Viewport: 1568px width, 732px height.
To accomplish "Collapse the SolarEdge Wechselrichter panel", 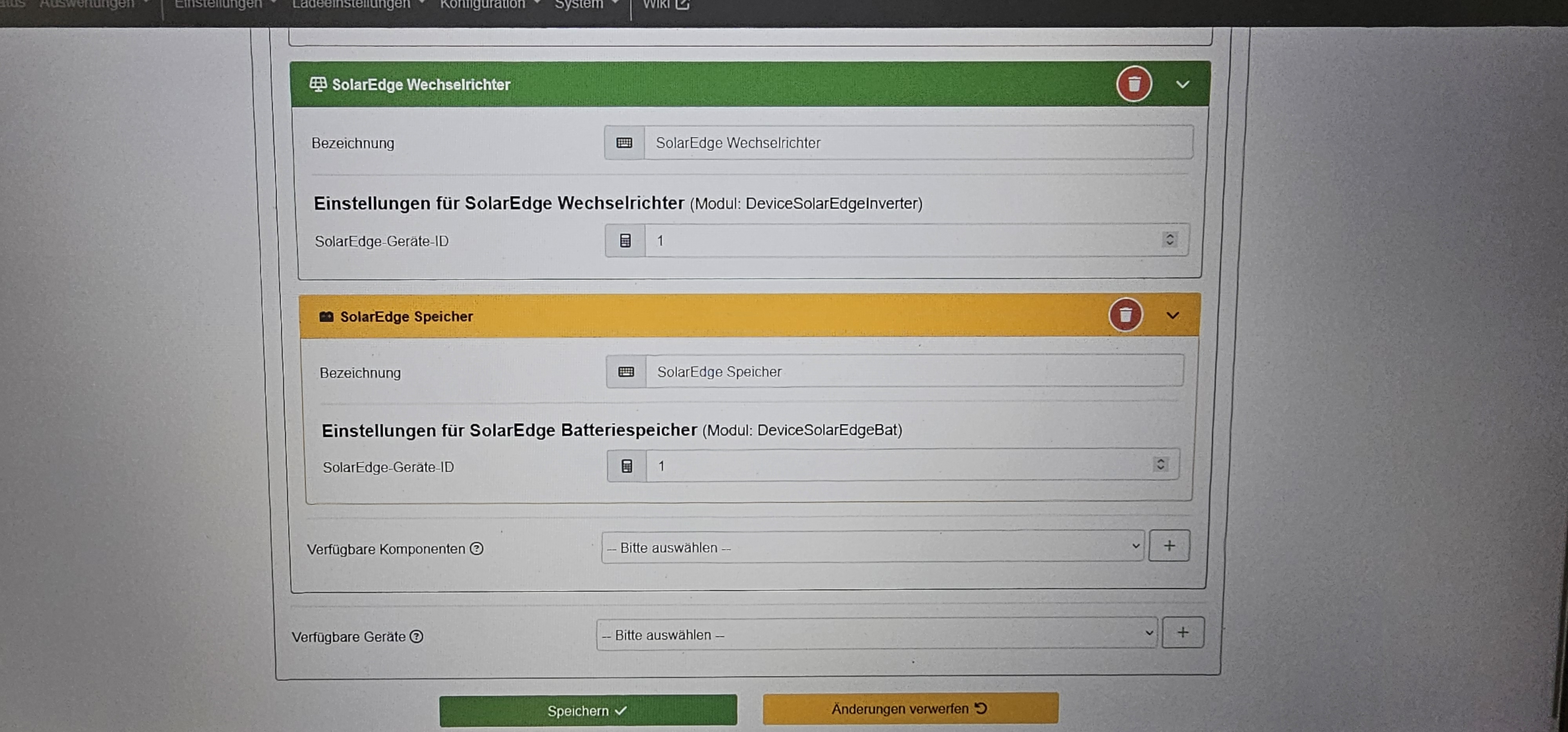I will click(1182, 84).
